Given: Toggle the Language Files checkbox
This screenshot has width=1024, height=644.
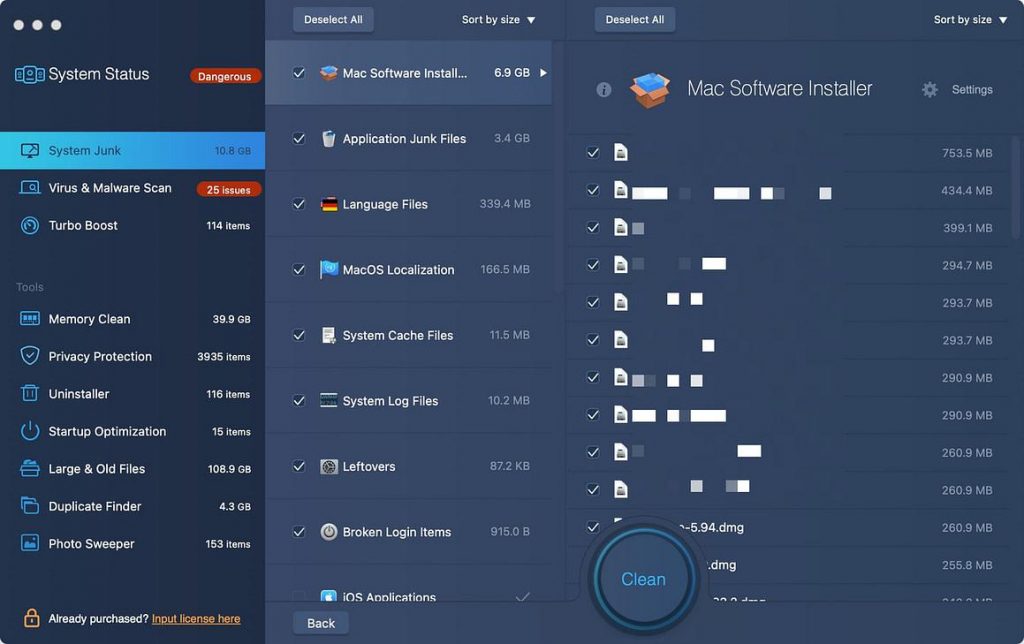Looking at the screenshot, I should point(299,204).
